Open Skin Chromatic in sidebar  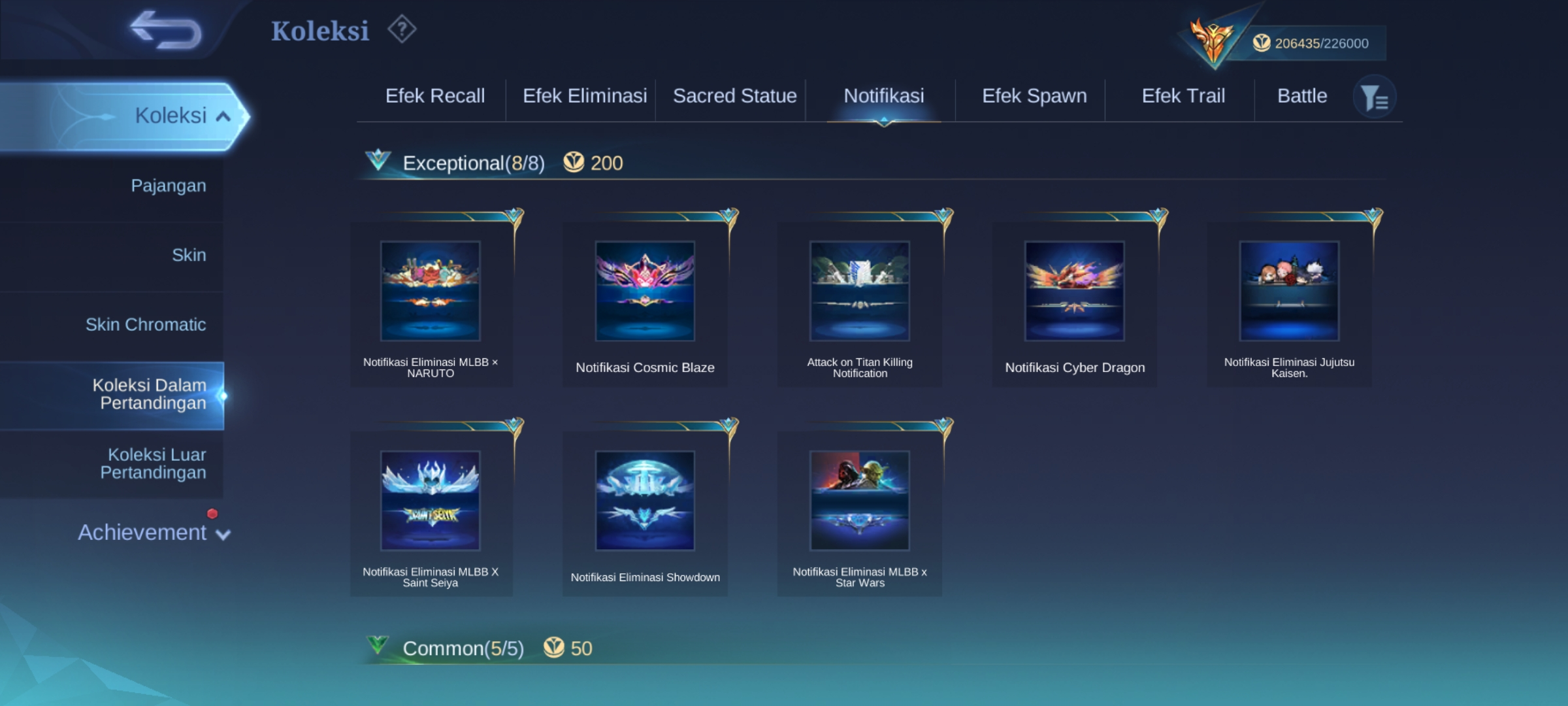(x=146, y=324)
